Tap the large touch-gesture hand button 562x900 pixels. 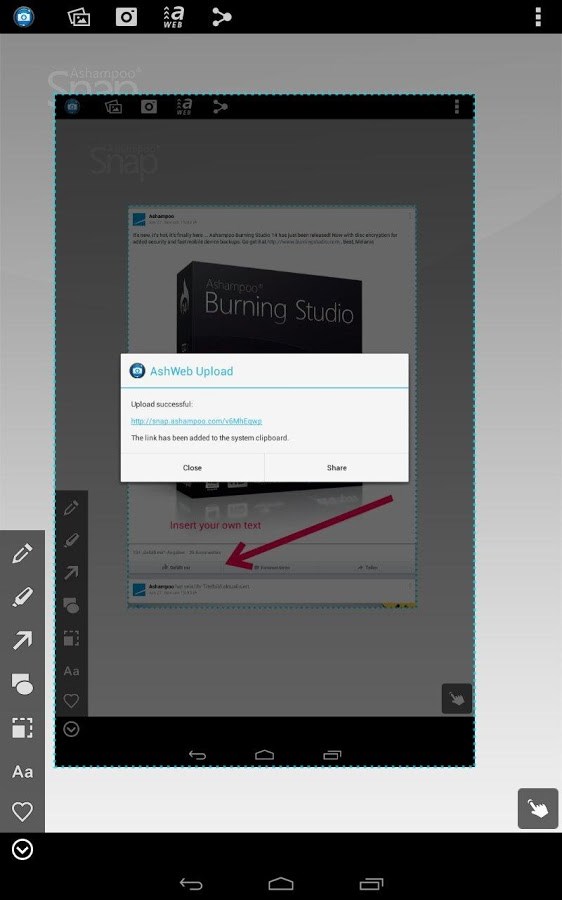pos(538,808)
